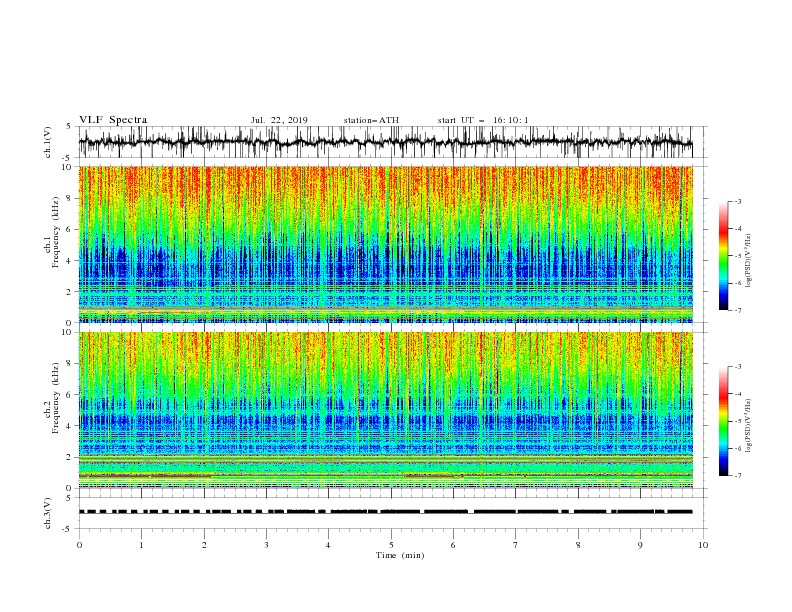
Task: Click the "-7" tick on the ch.1 colorbar
Action: coord(737,310)
